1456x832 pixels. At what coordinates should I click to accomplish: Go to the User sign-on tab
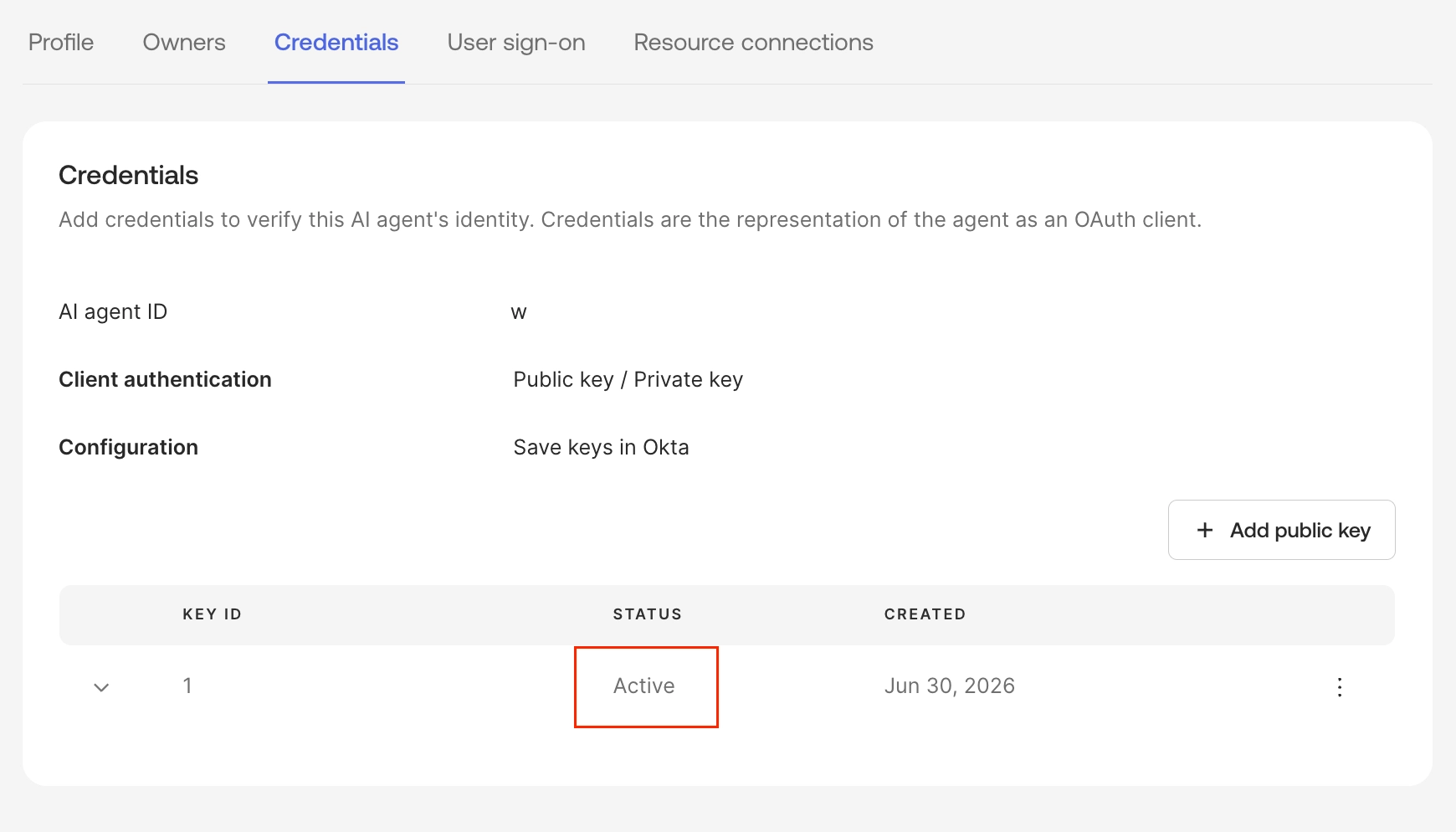click(516, 43)
